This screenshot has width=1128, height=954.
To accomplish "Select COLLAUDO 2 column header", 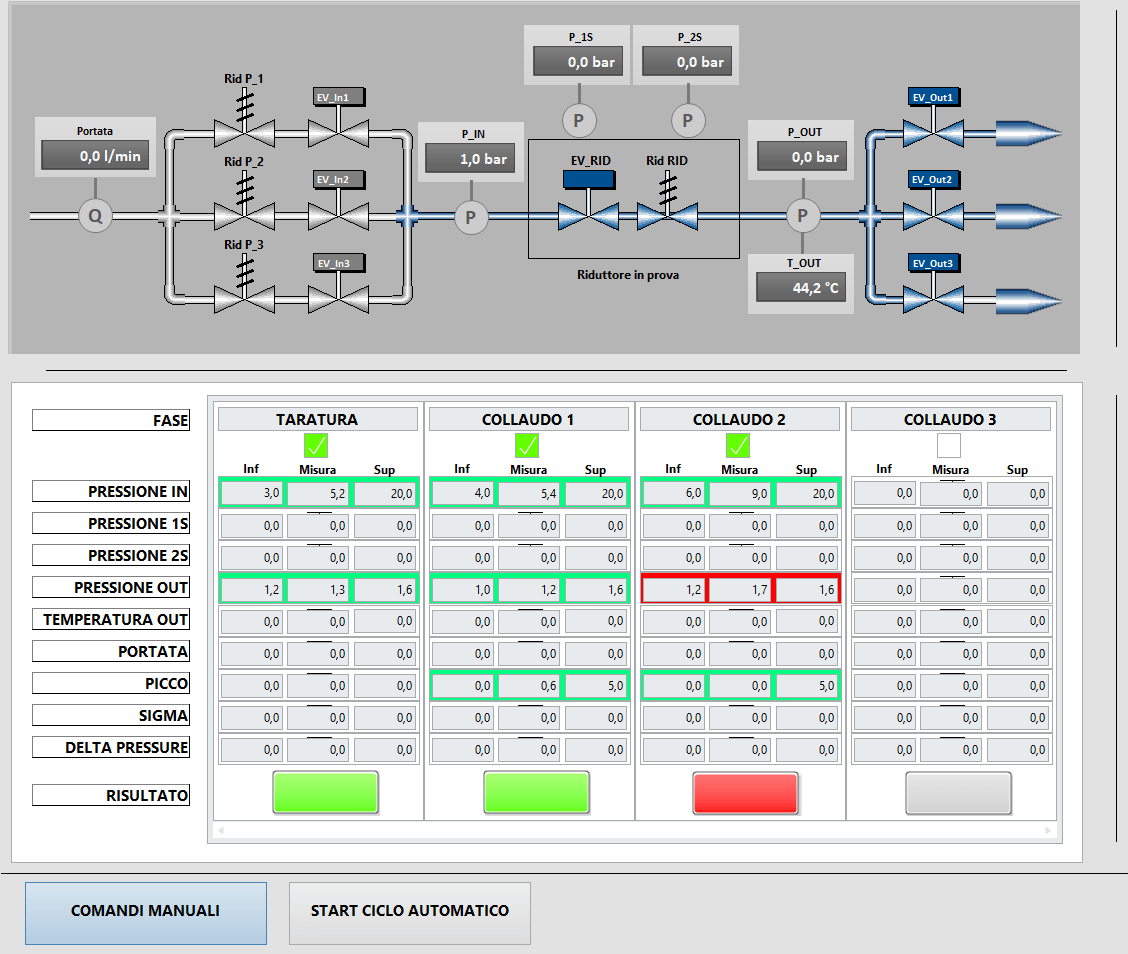I will click(x=739, y=419).
